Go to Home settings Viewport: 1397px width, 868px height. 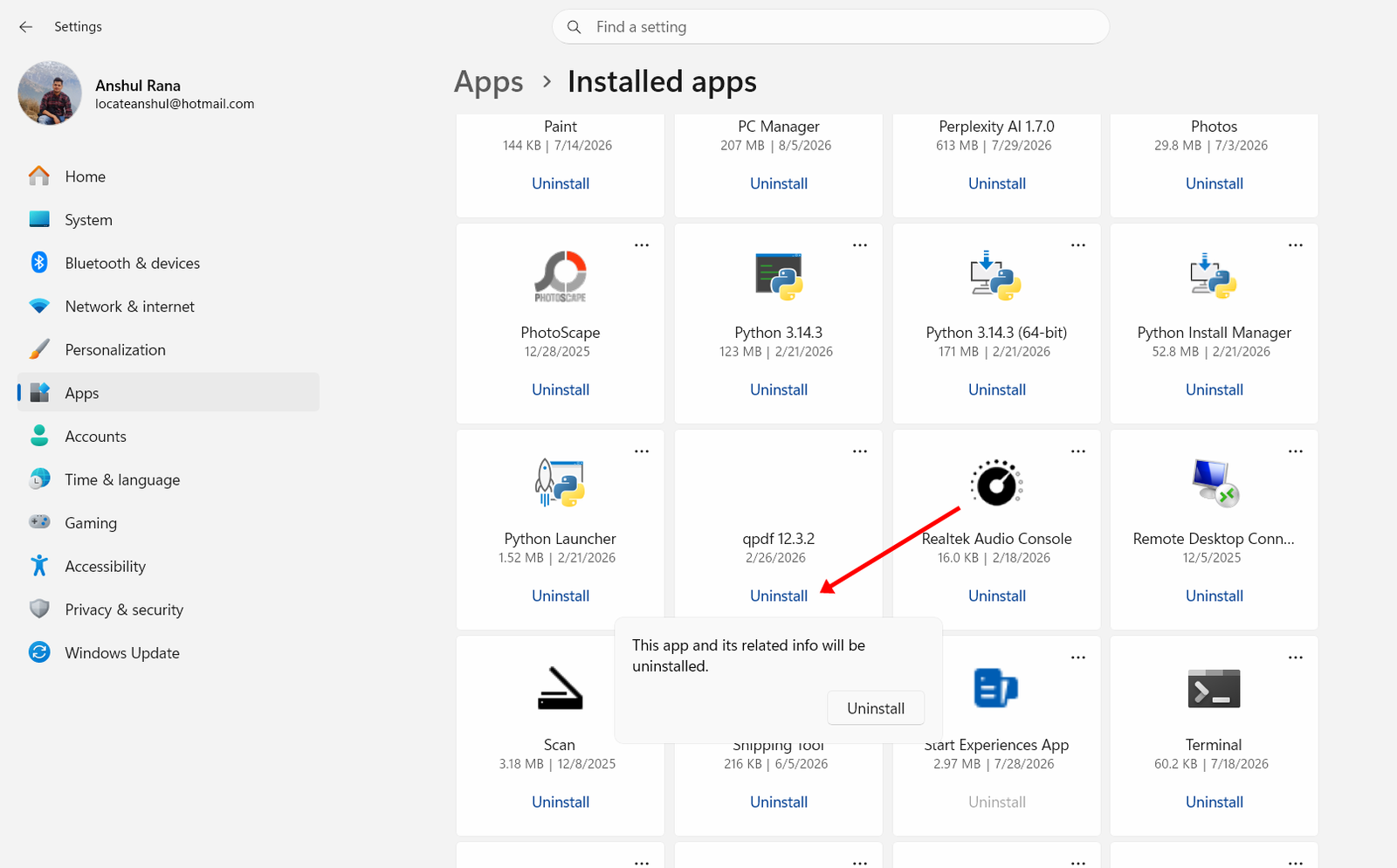coord(169,176)
